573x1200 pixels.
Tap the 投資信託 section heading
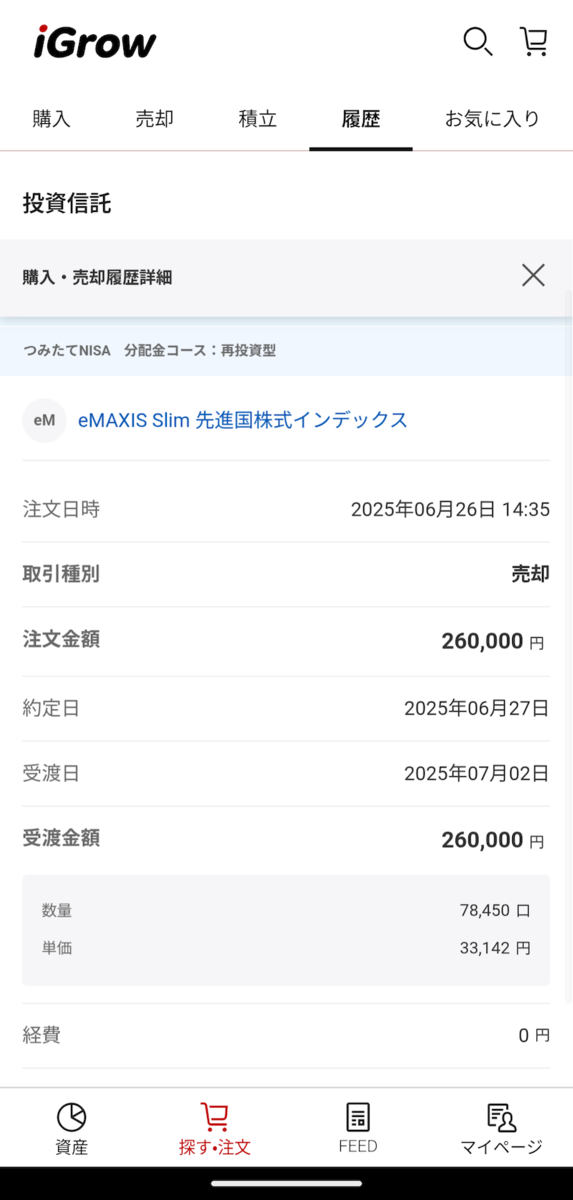[x=67, y=204]
